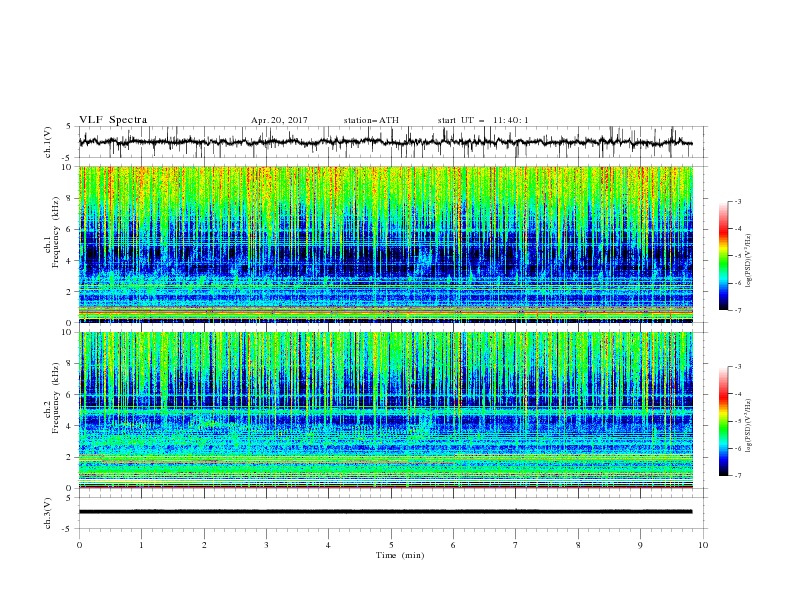Click the '3' tick label on time axis

point(267,545)
